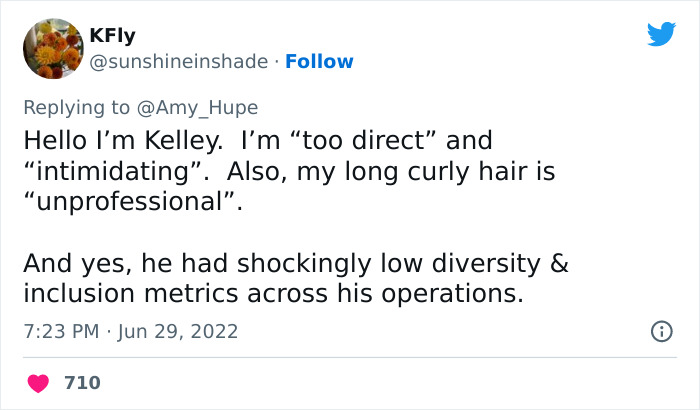The height and width of the screenshot is (410, 700).
Task: Open the Twitter info circle icon
Action: (661, 331)
